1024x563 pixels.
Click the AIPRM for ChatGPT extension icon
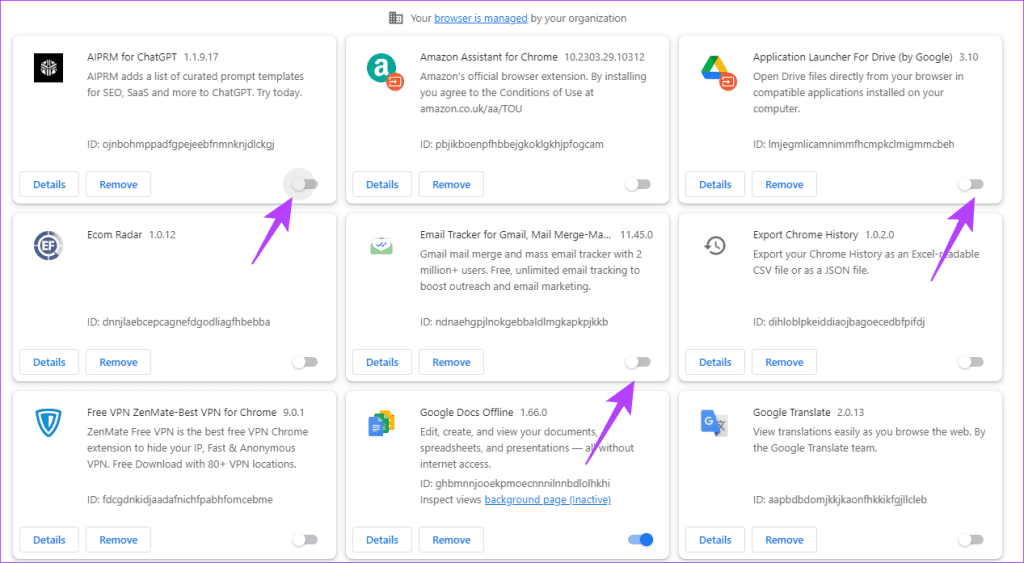pyautogui.click(x=49, y=68)
